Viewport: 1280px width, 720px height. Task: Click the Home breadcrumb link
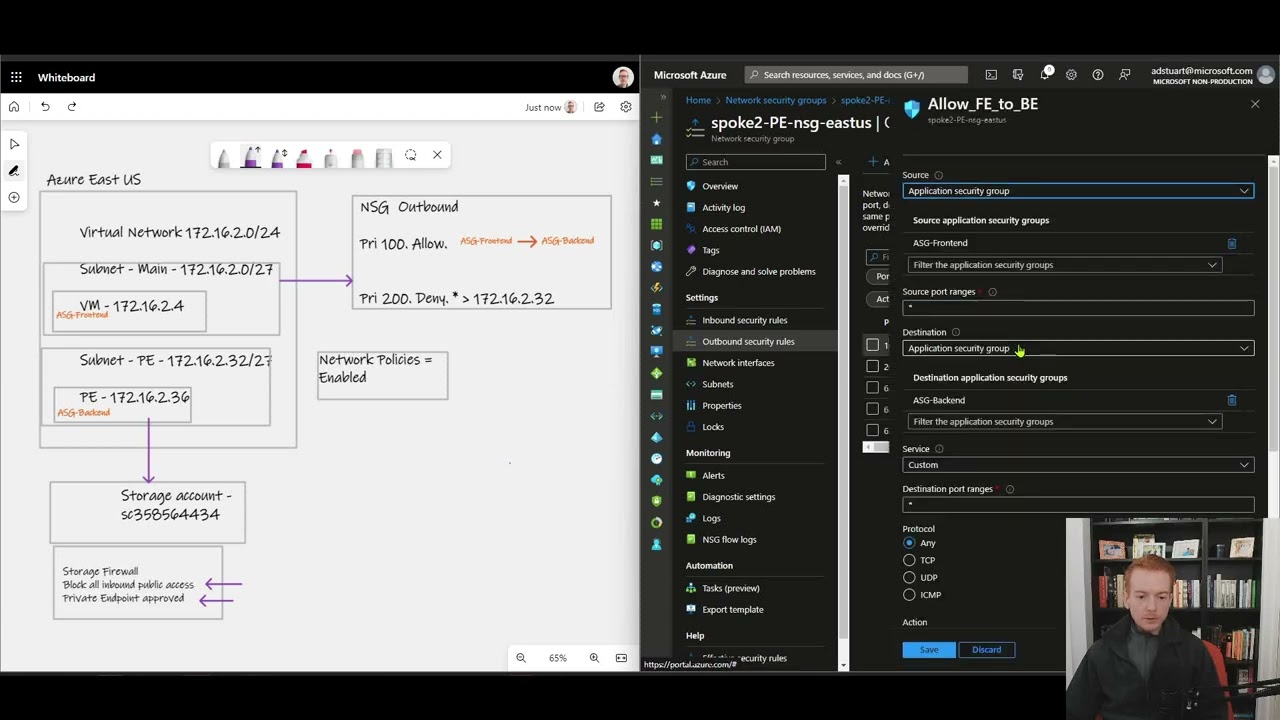coord(698,100)
